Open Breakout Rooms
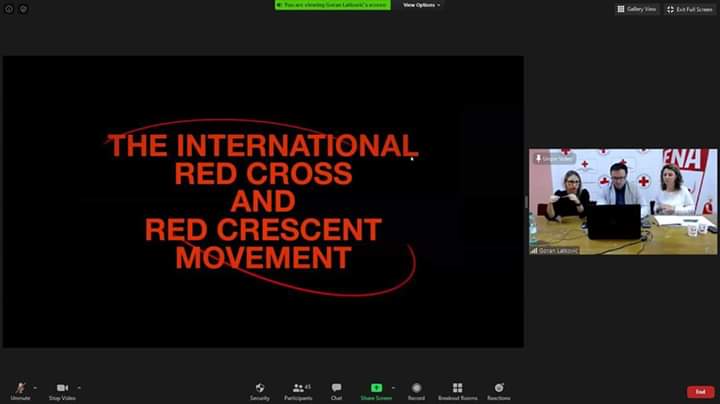The image size is (720, 404). pos(457,392)
